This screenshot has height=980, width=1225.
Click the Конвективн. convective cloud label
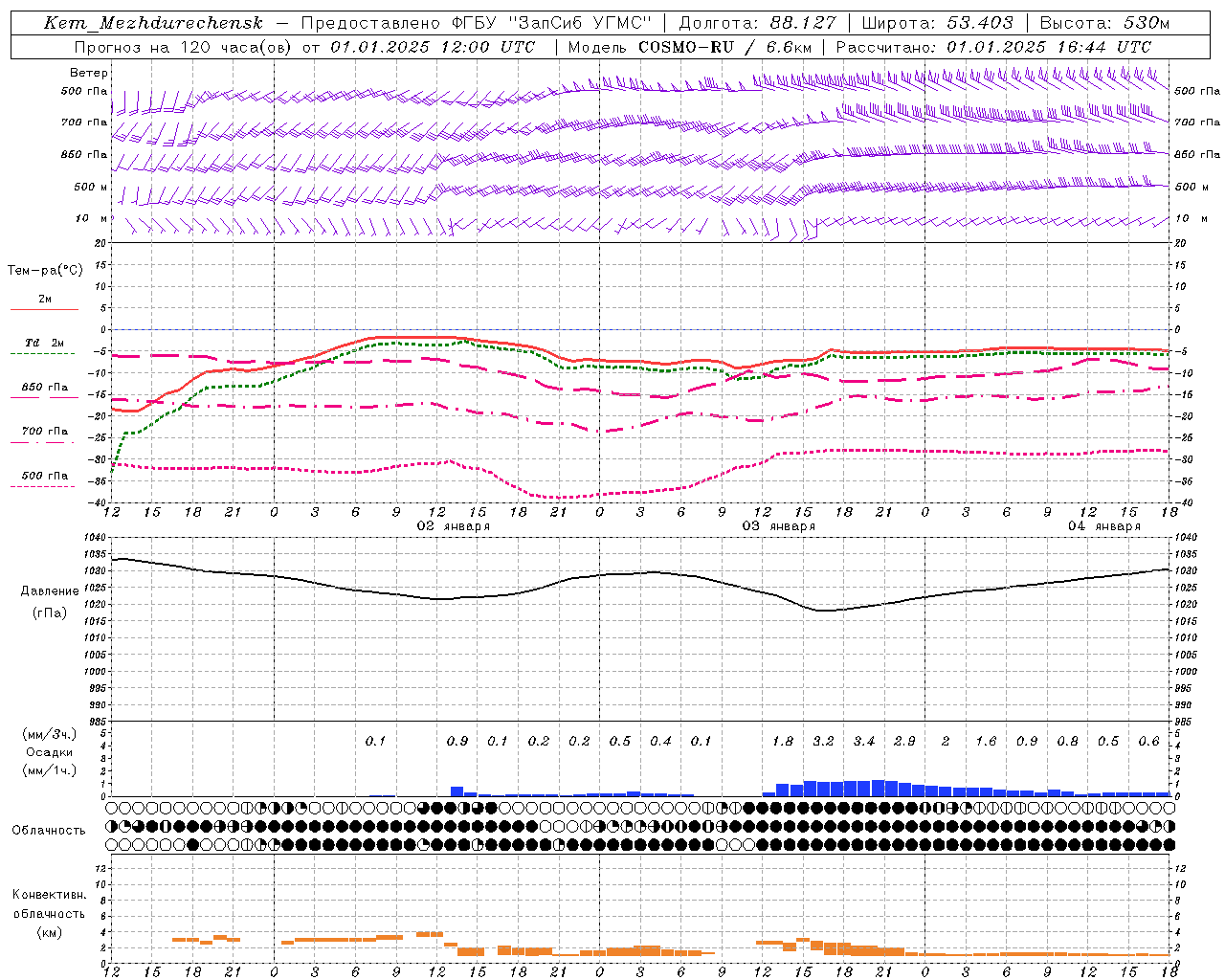click(49, 895)
